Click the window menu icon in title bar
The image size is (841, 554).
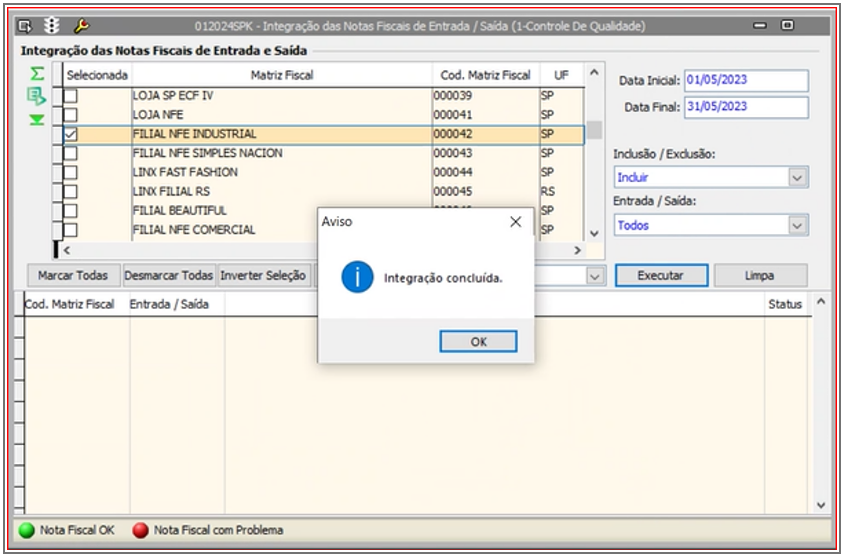(x=25, y=26)
